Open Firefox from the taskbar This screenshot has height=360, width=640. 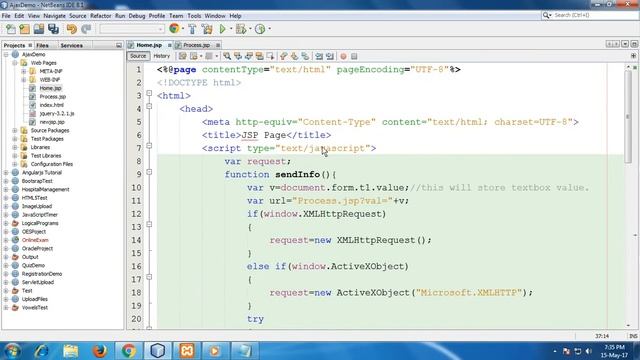(x=99, y=351)
